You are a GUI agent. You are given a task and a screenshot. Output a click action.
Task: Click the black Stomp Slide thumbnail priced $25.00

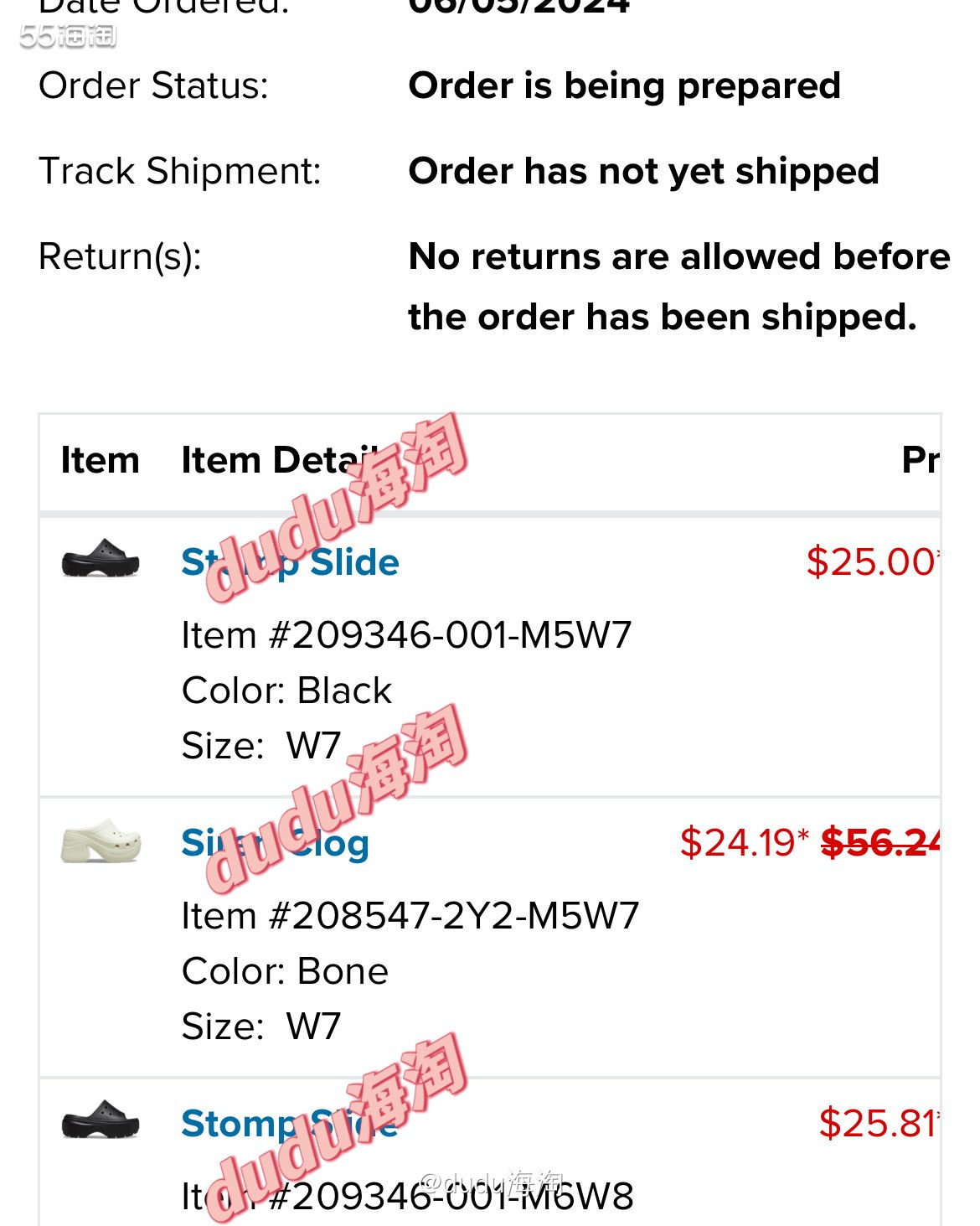(101, 558)
